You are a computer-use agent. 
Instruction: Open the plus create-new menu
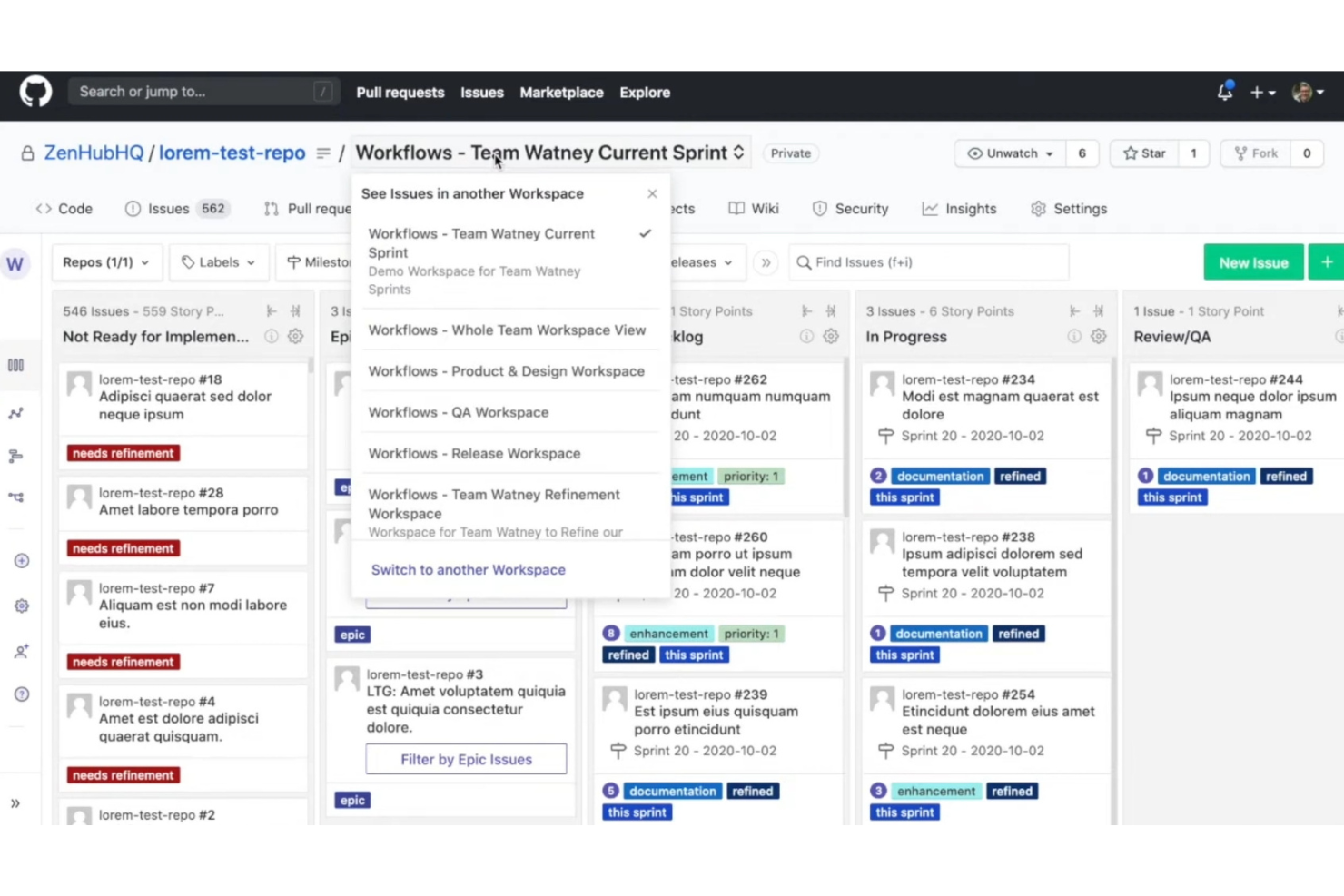[x=1262, y=93]
